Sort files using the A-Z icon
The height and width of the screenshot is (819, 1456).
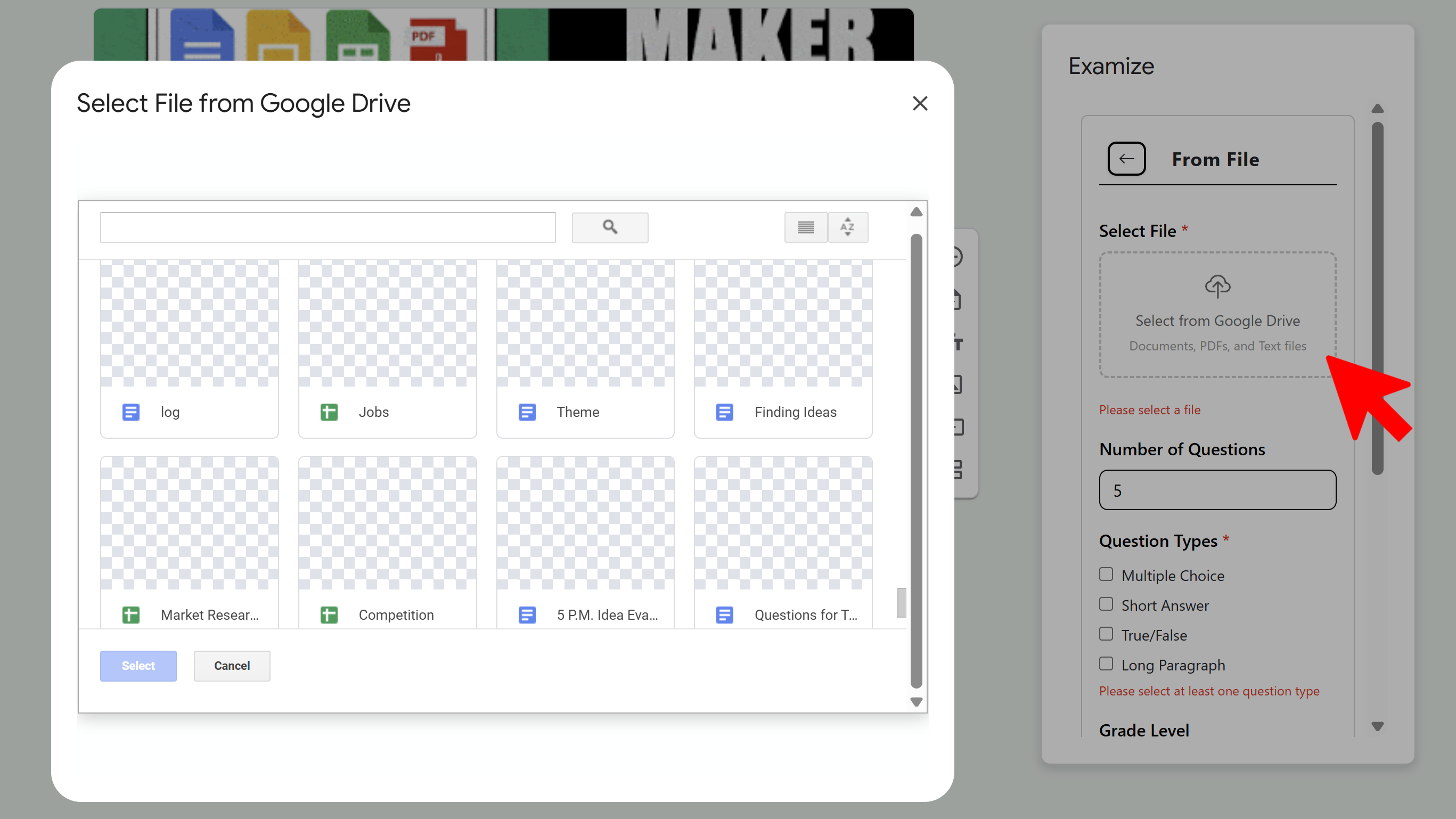click(x=848, y=227)
